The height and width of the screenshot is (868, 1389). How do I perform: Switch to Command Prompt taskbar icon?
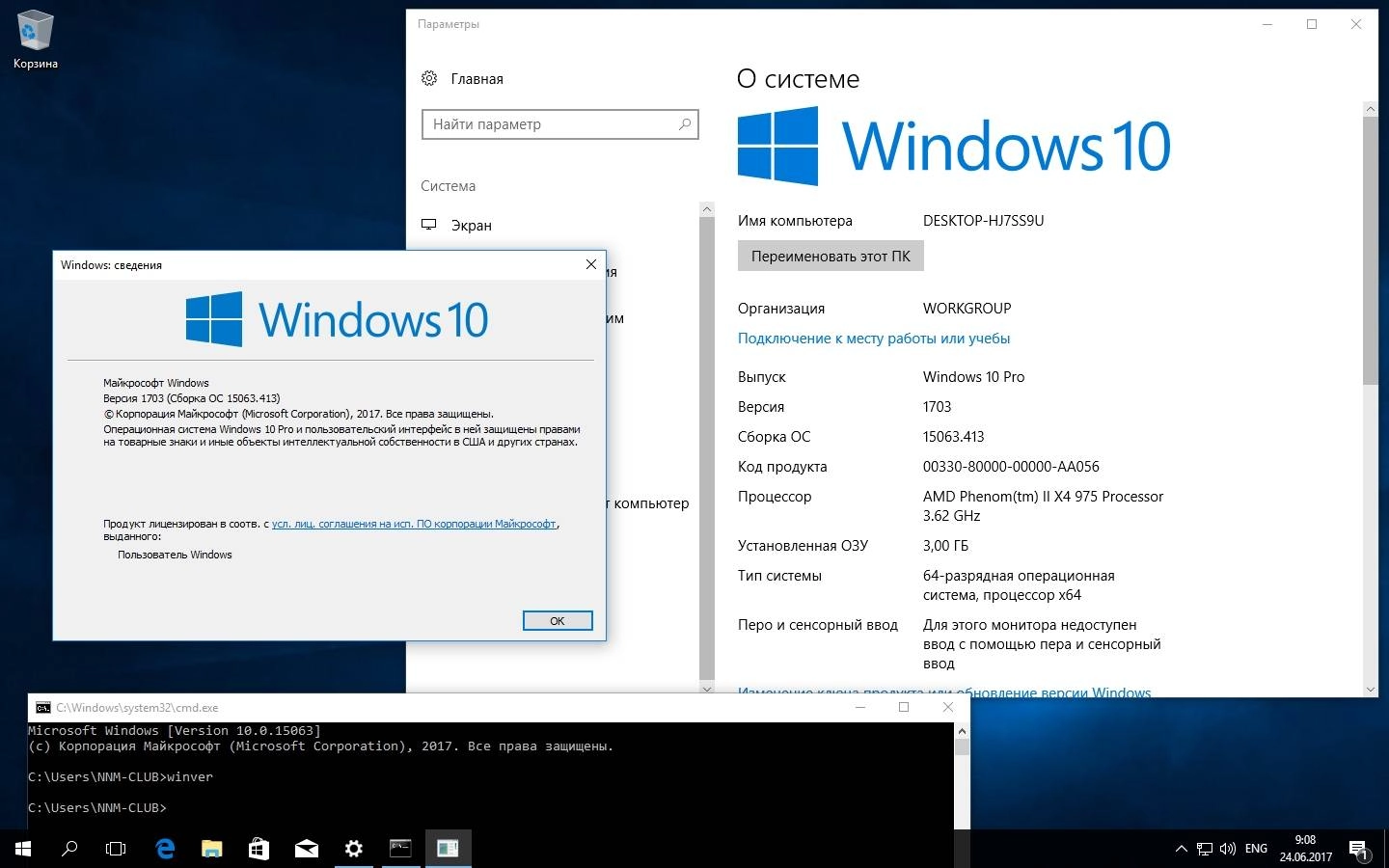tap(400, 849)
